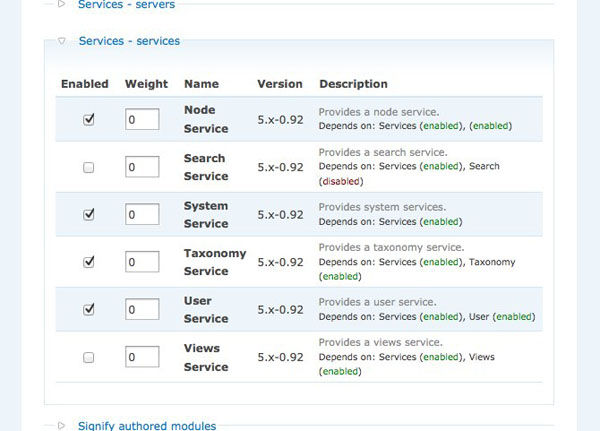Enable the Search Service checkbox
The width and height of the screenshot is (600, 431).
pos(89,167)
